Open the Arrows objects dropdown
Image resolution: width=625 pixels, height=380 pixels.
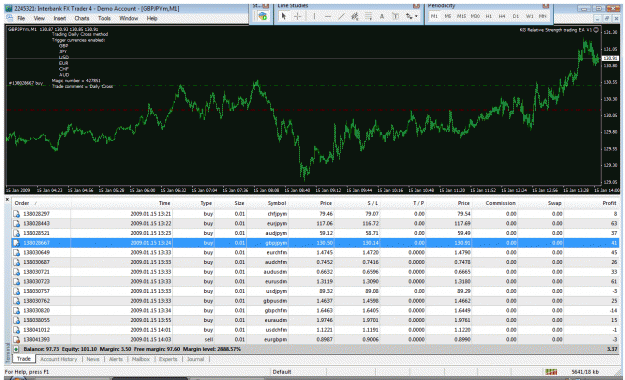coord(412,16)
